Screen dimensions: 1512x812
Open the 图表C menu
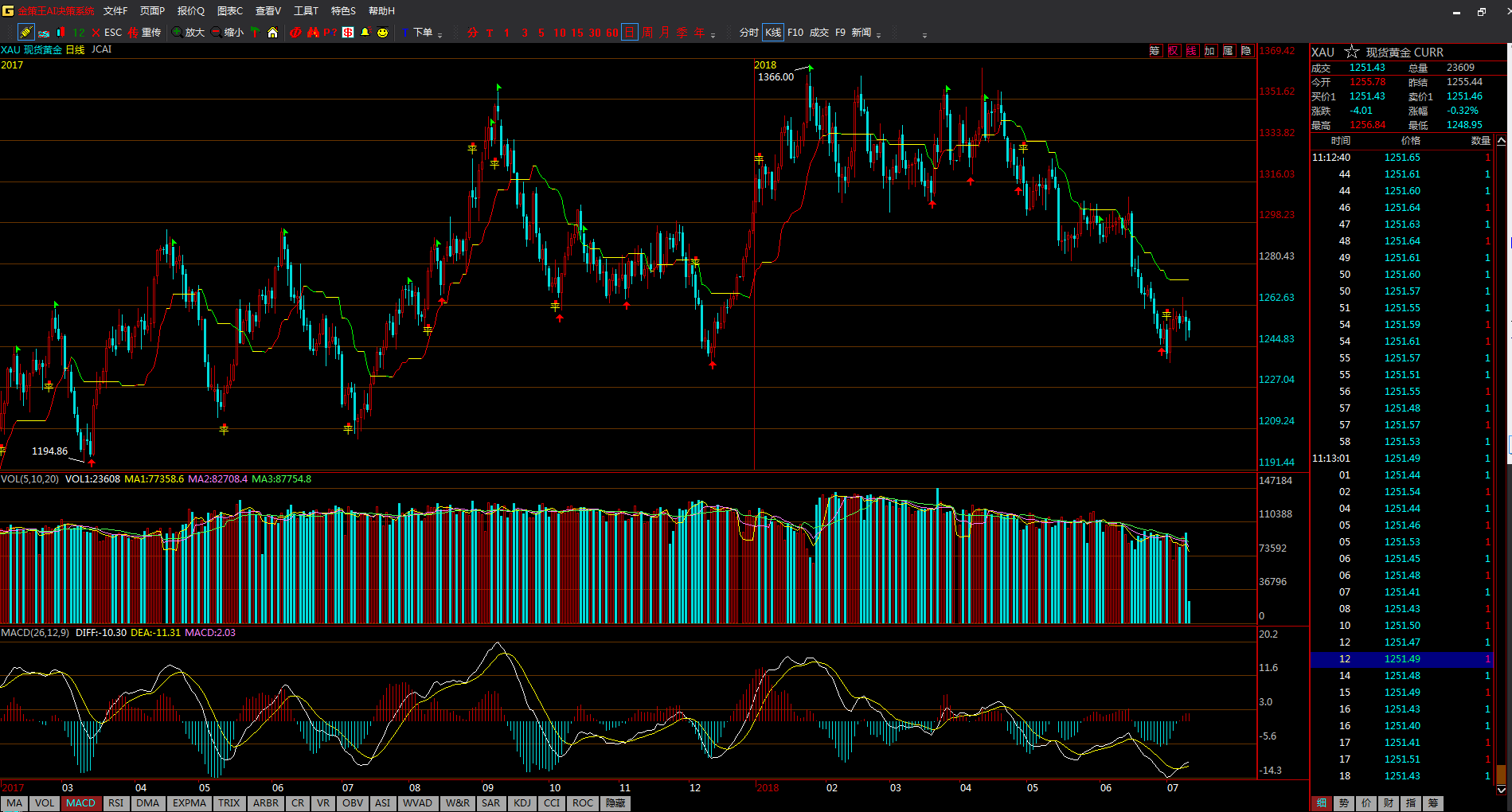[x=230, y=10]
